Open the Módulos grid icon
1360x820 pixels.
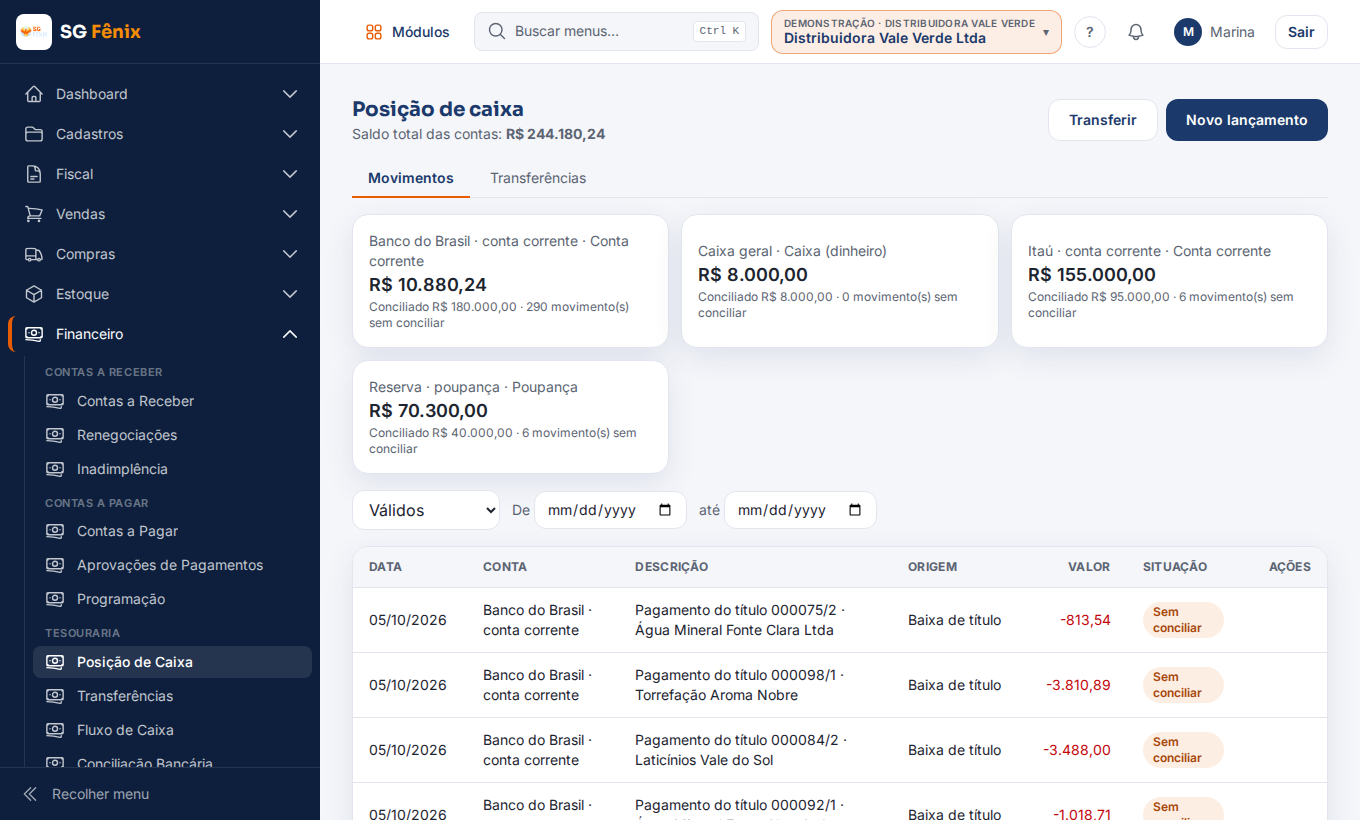374,32
